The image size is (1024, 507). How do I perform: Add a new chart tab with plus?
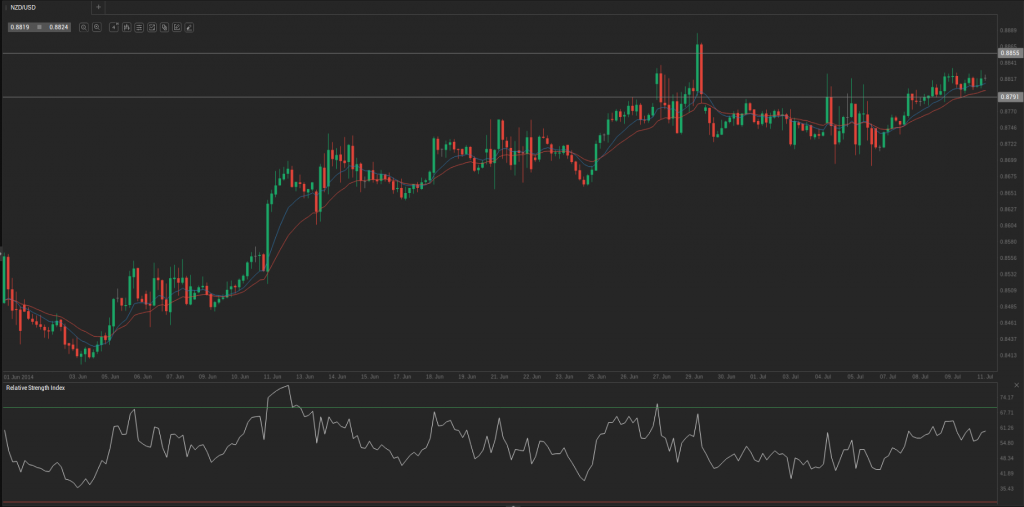click(98, 7)
